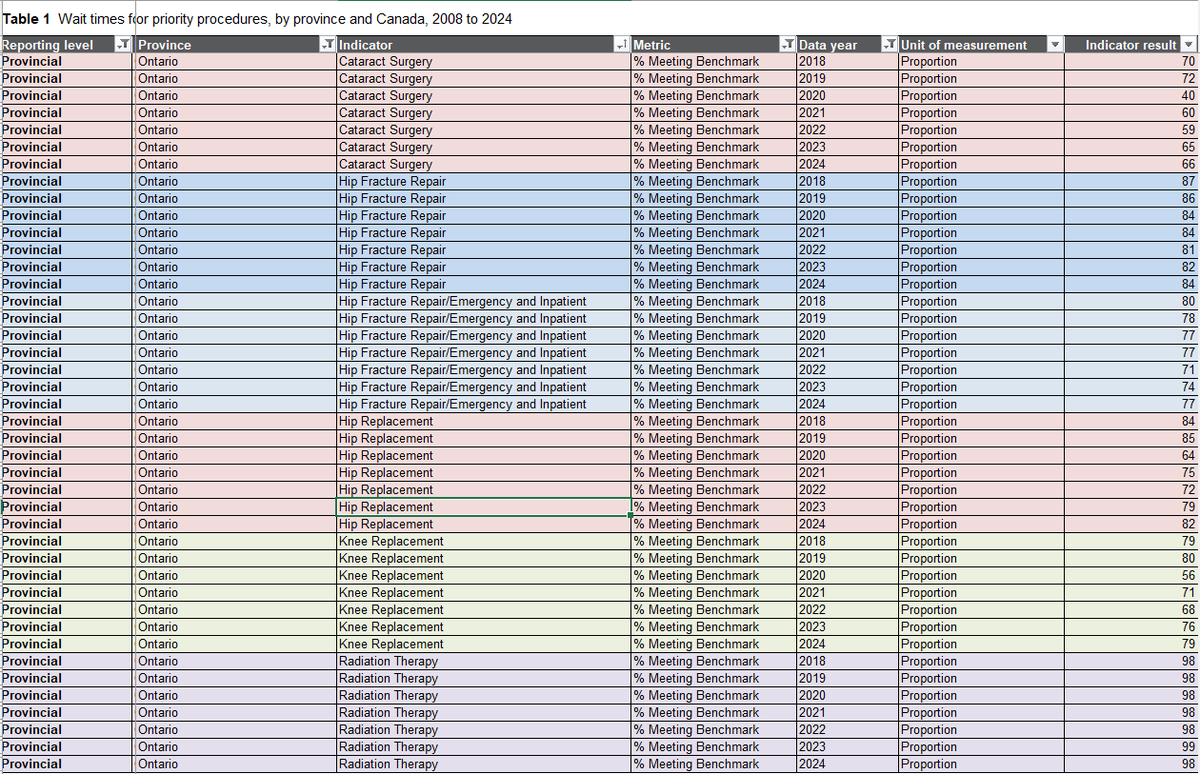Select result 99 for Radiation Therapy 2023
The height and width of the screenshot is (774, 1200).
point(1131,746)
